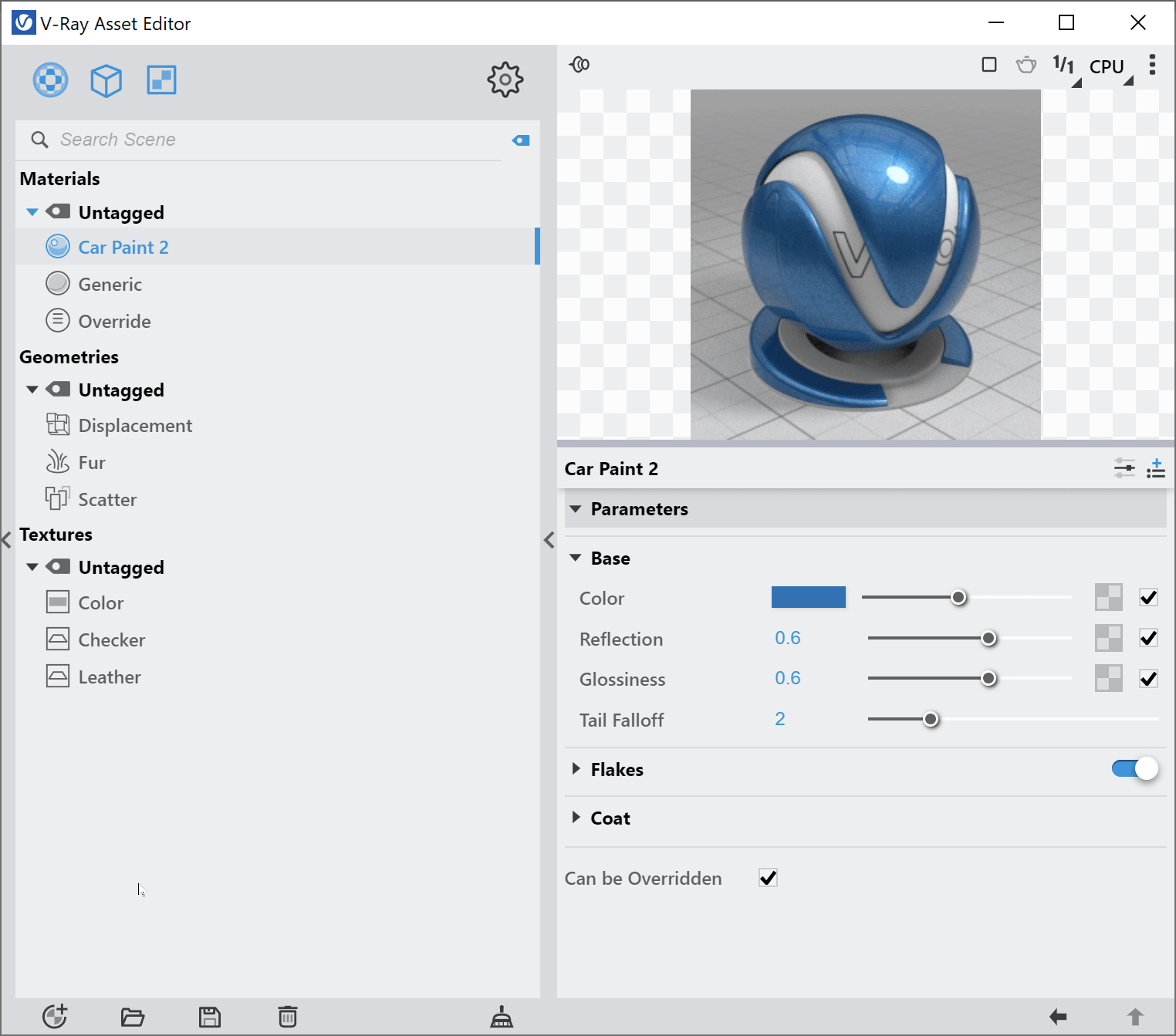This screenshot has height=1036, width=1176.
Task: Click the preview stop square icon
Action: 989,65
